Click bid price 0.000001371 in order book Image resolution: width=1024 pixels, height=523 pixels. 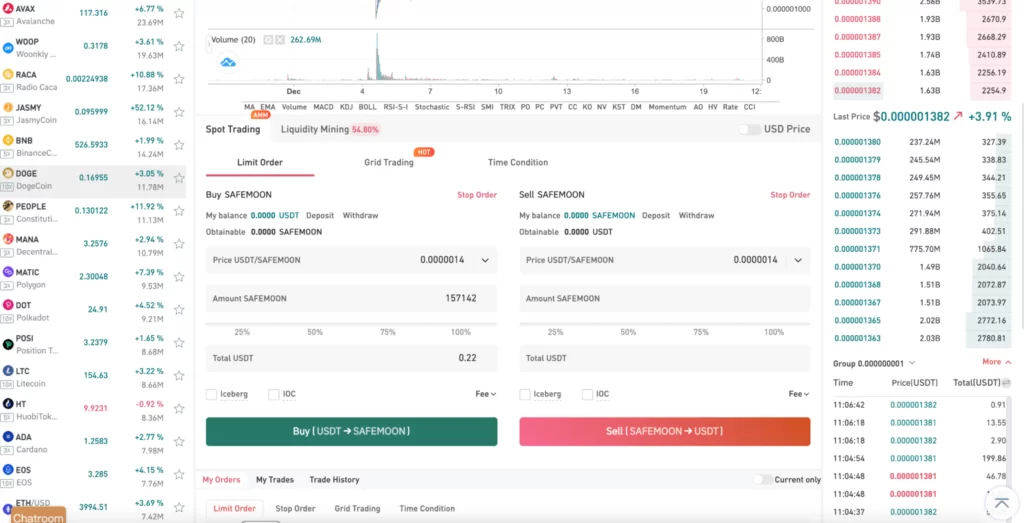coord(857,249)
